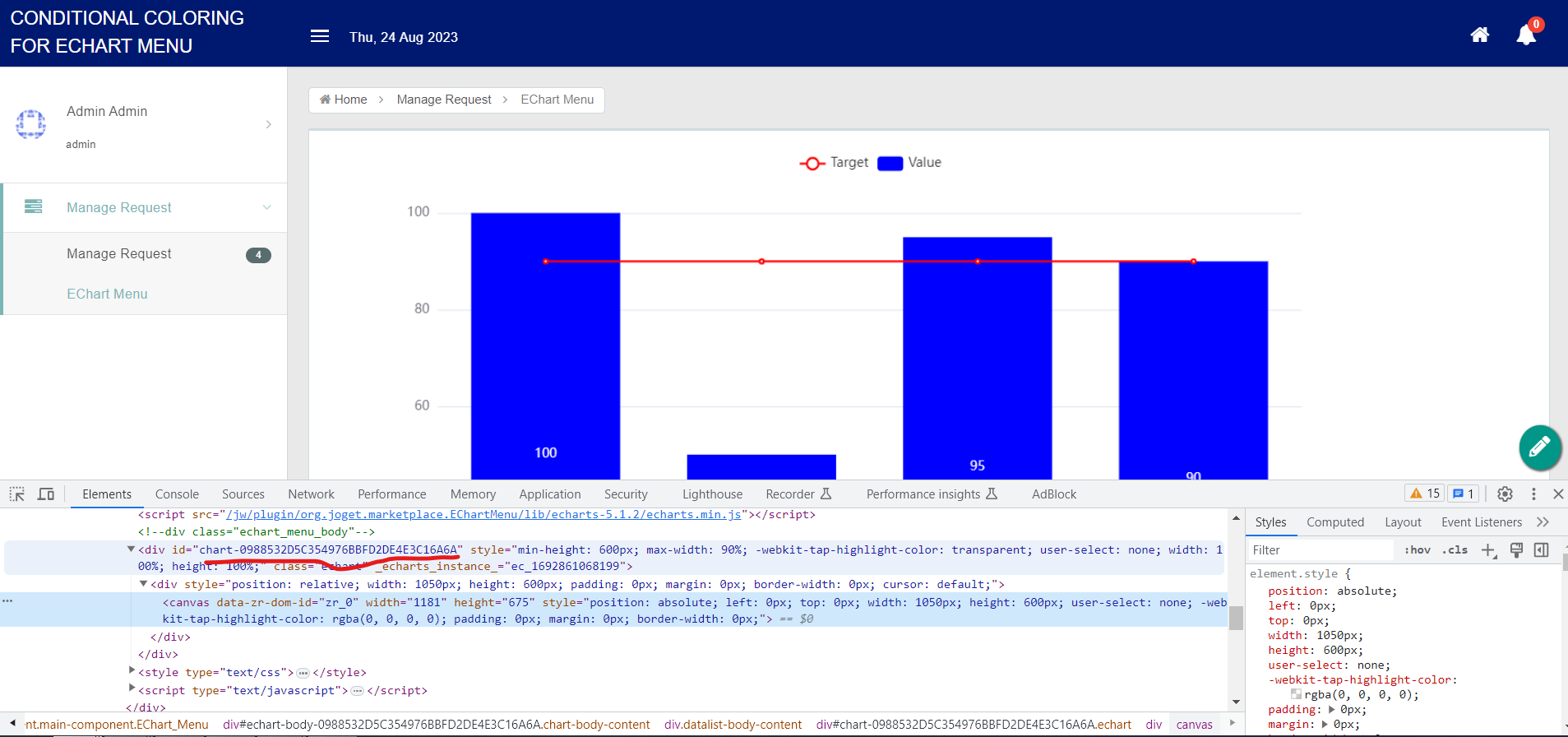The width and height of the screenshot is (1568, 737).
Task: Open Manage Request submenu item
Action: coord(119,253)
